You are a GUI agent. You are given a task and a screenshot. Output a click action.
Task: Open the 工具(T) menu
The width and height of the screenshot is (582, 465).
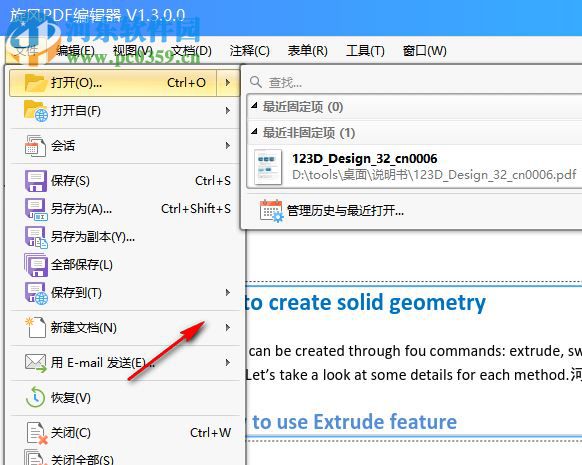(365, 50)
